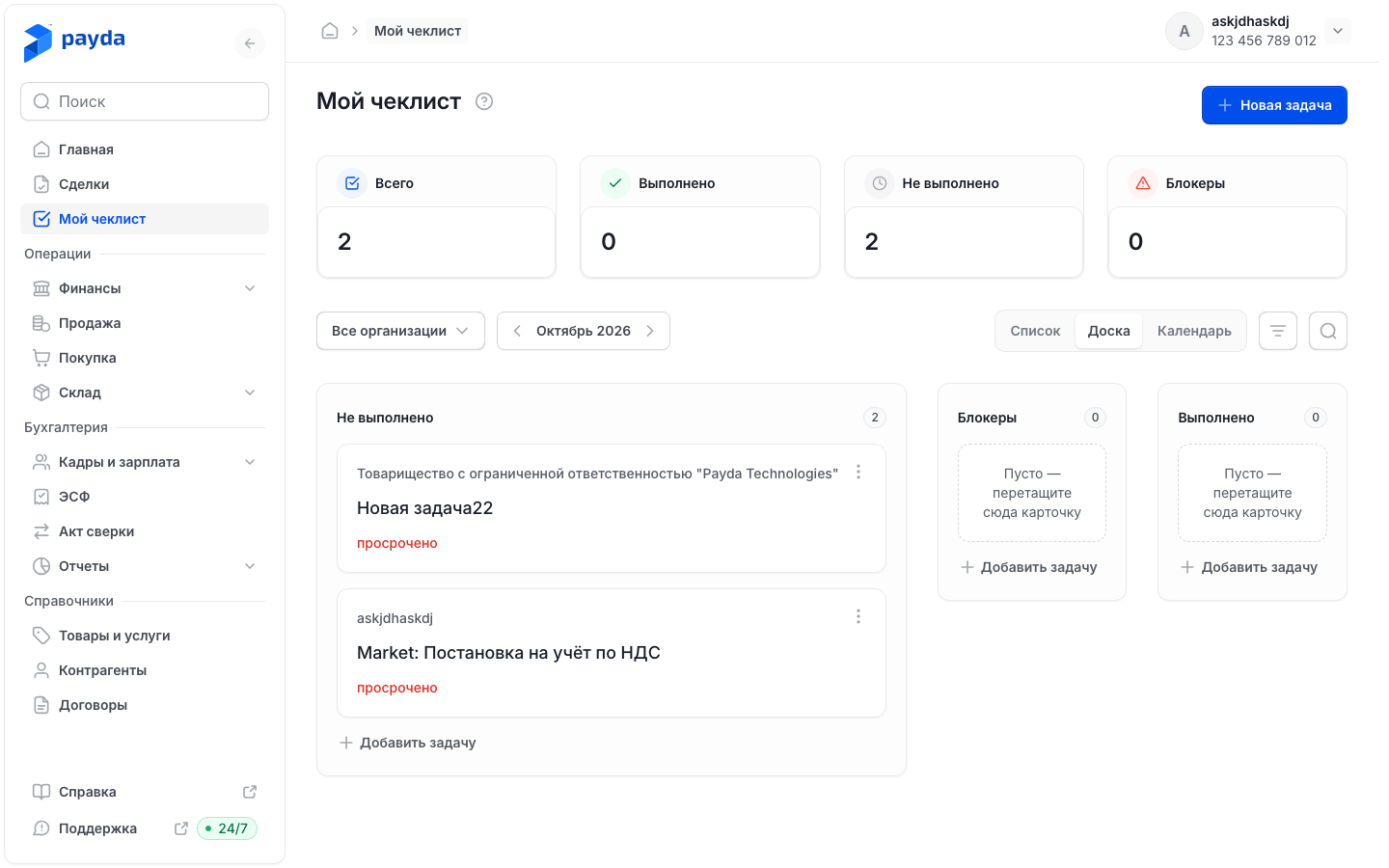Click the user avatar A
The width and height of the screenshot is (1389, 868).
point(1185,31)
